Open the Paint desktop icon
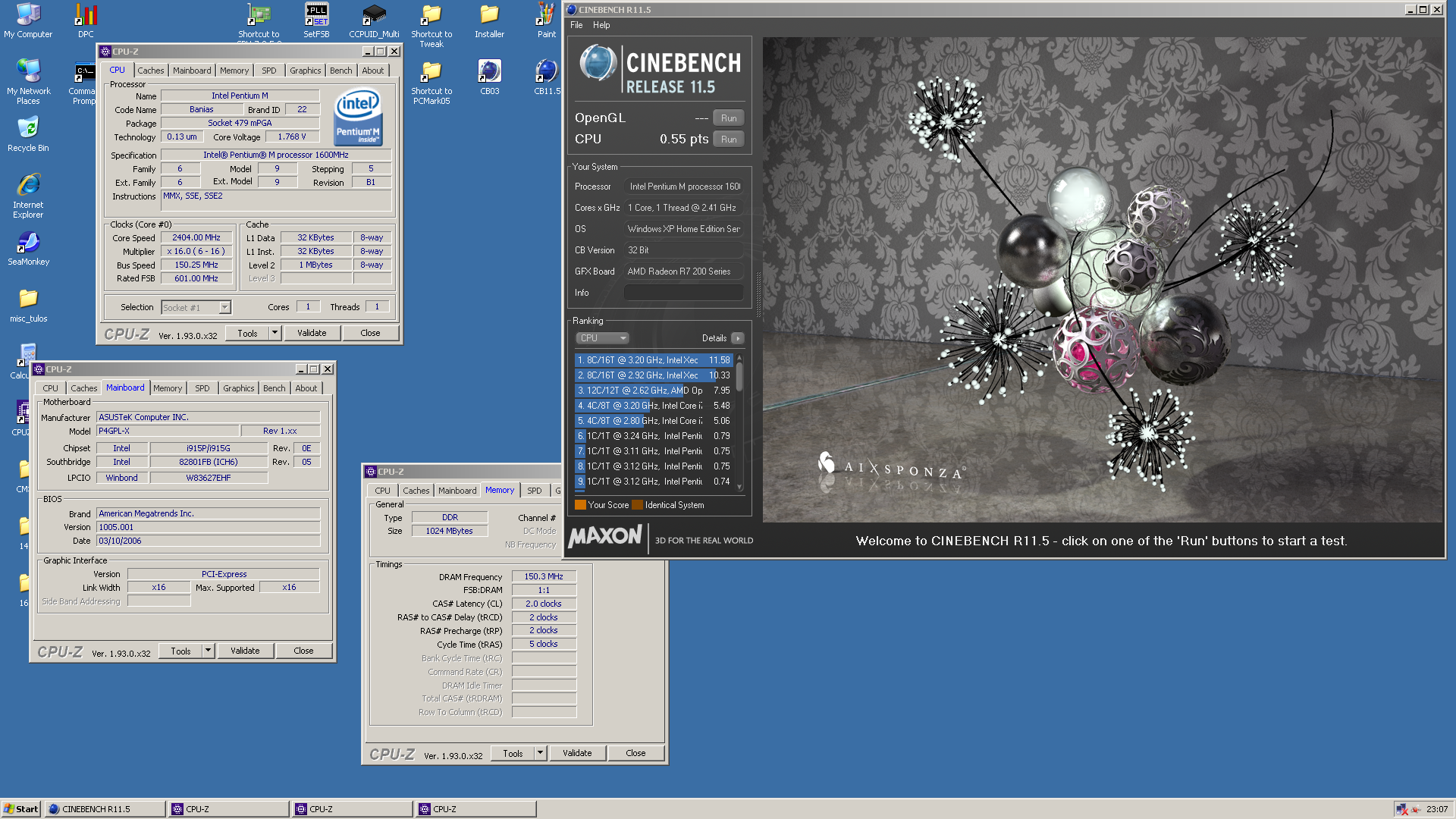Image resolution: width=1456 pixels, height=819 pixels. (546, 20)
